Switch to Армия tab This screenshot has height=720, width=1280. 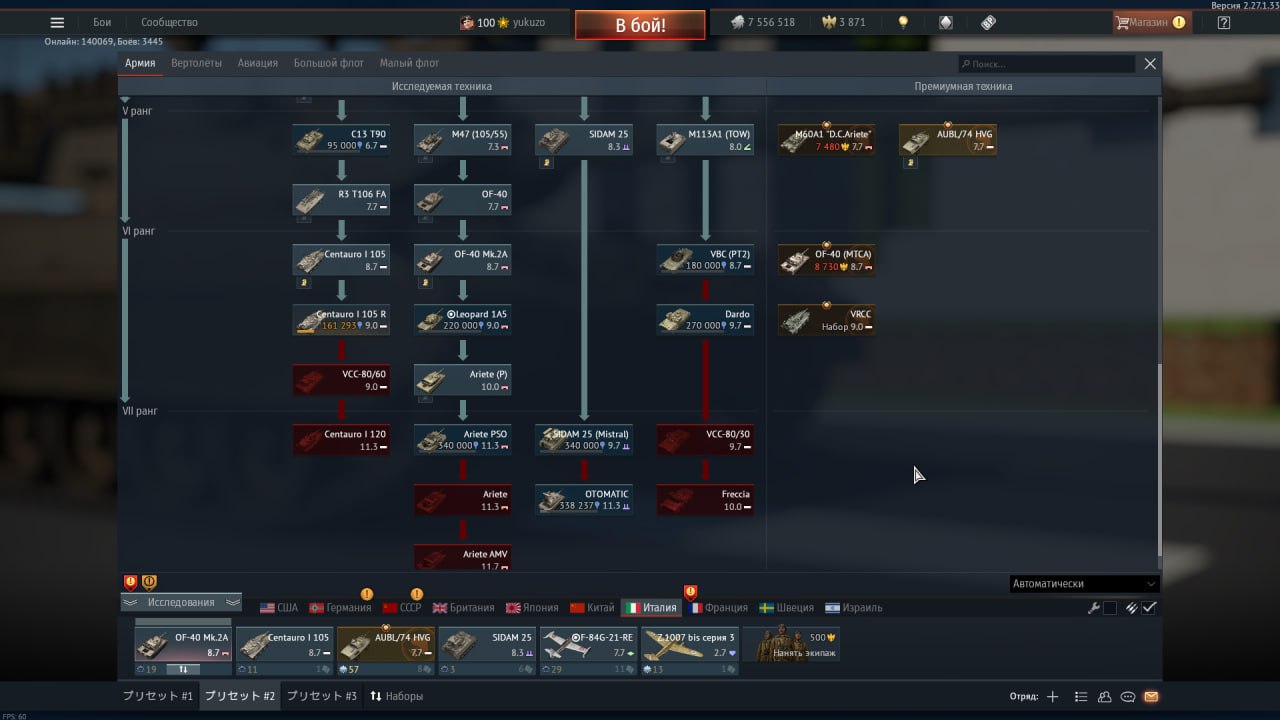tap(140, 63)
